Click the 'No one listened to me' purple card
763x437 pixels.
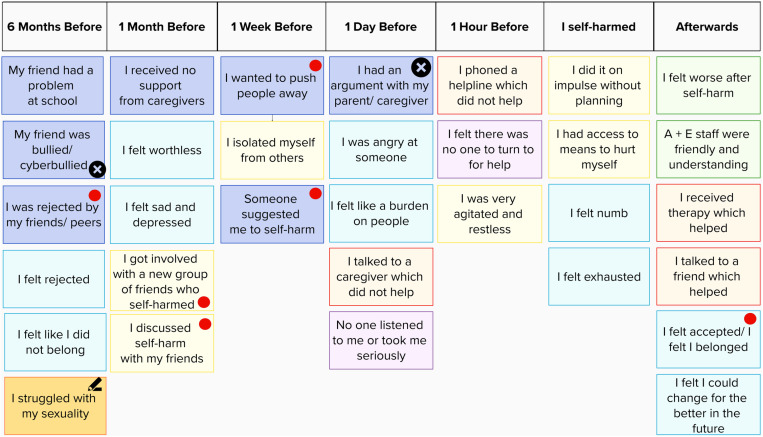coord(381,341)
